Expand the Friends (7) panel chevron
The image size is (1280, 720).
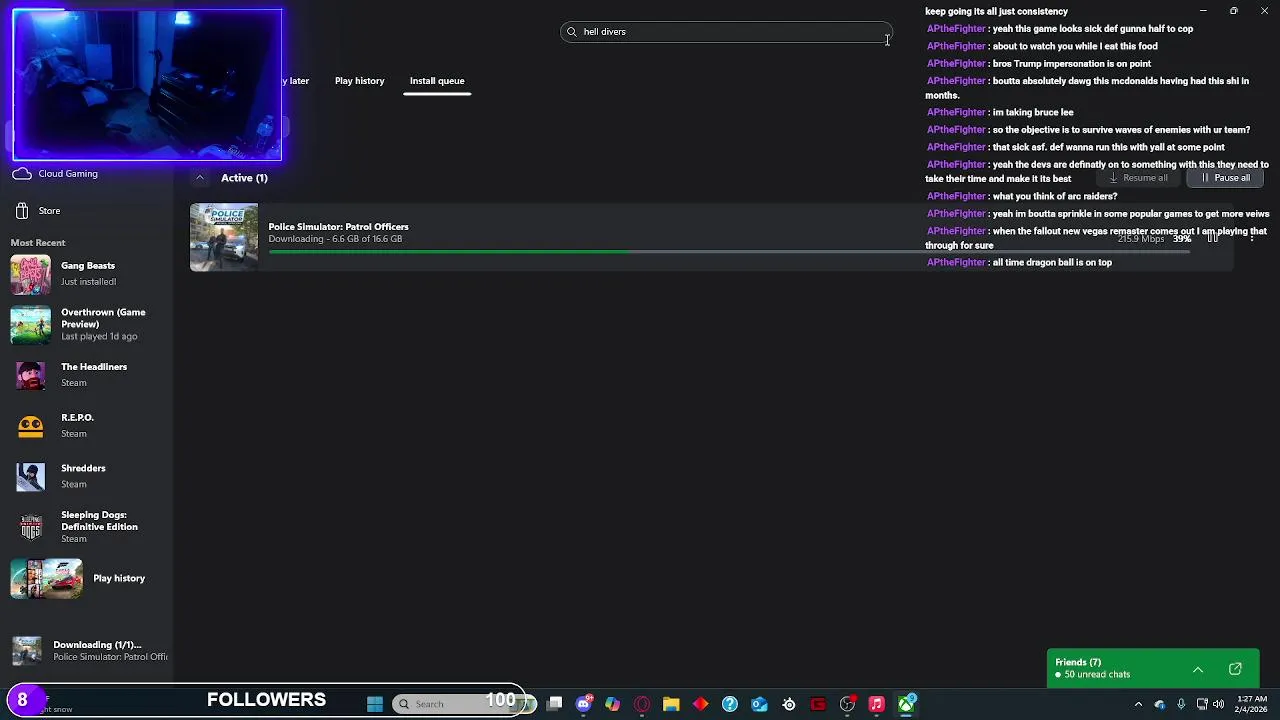[1197, 669]
